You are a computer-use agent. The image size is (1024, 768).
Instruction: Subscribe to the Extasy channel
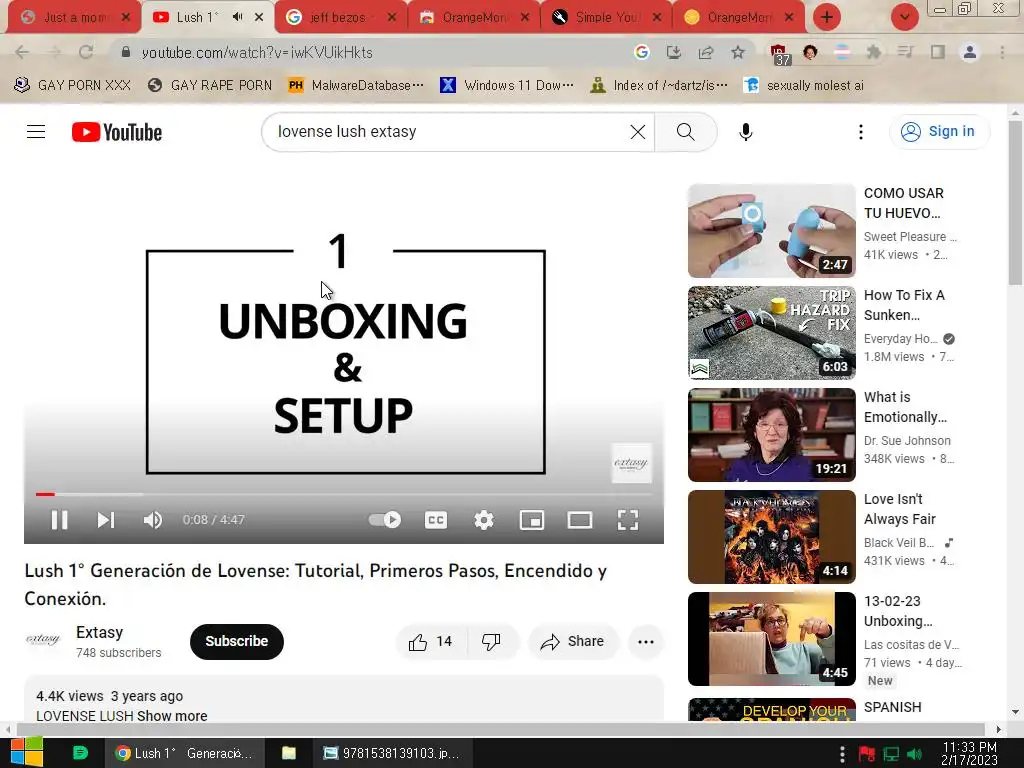[x=236, y=641]
